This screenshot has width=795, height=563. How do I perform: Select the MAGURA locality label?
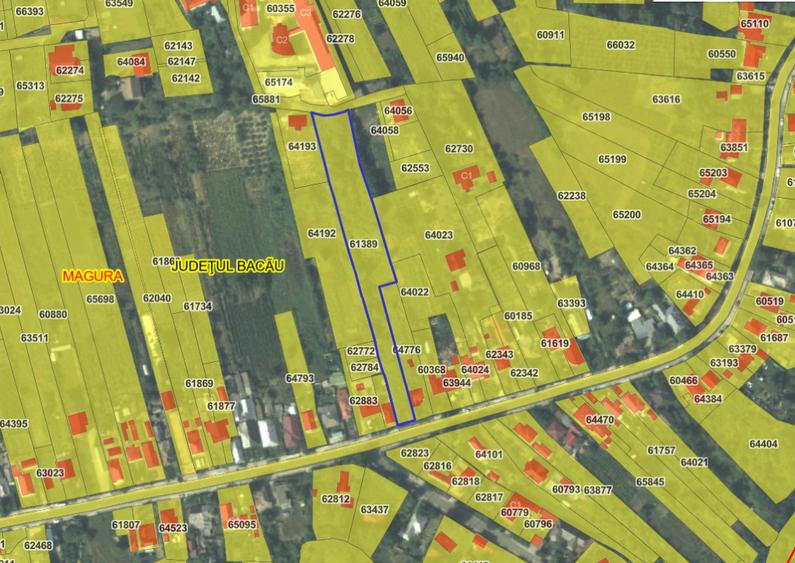93,276
